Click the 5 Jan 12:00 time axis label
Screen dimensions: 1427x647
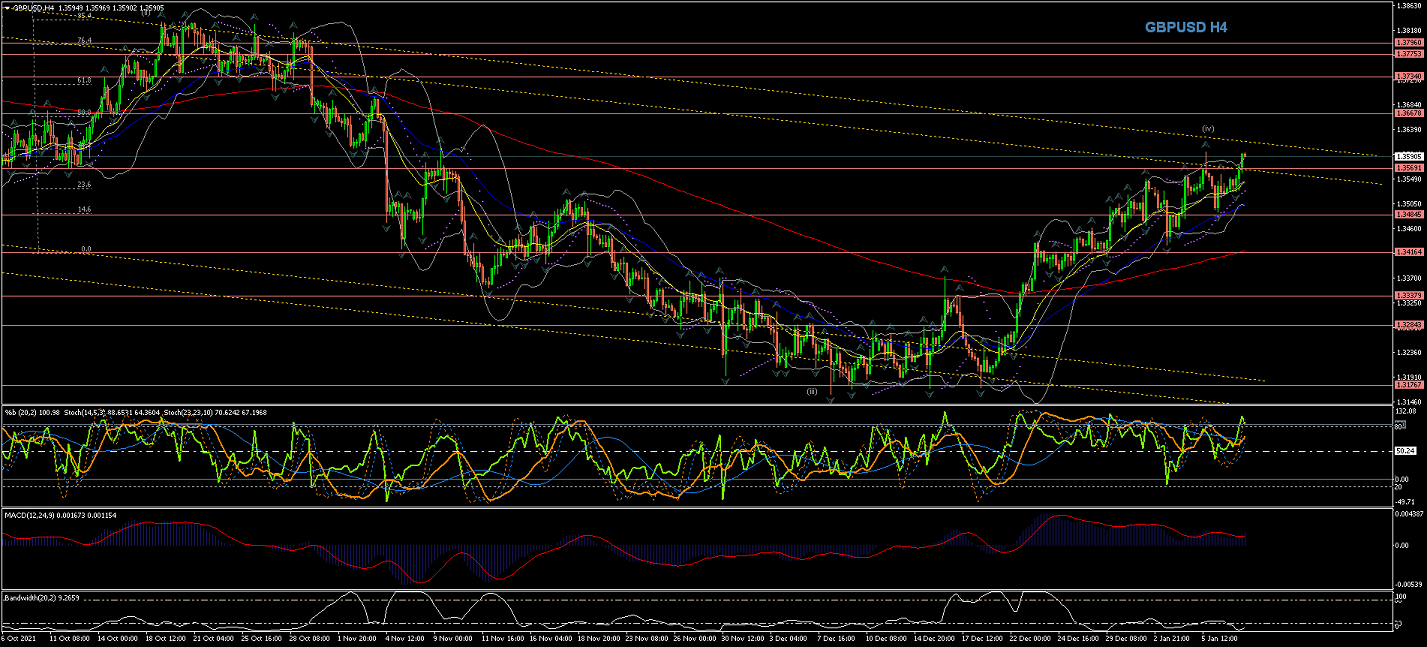point(1219,636)
